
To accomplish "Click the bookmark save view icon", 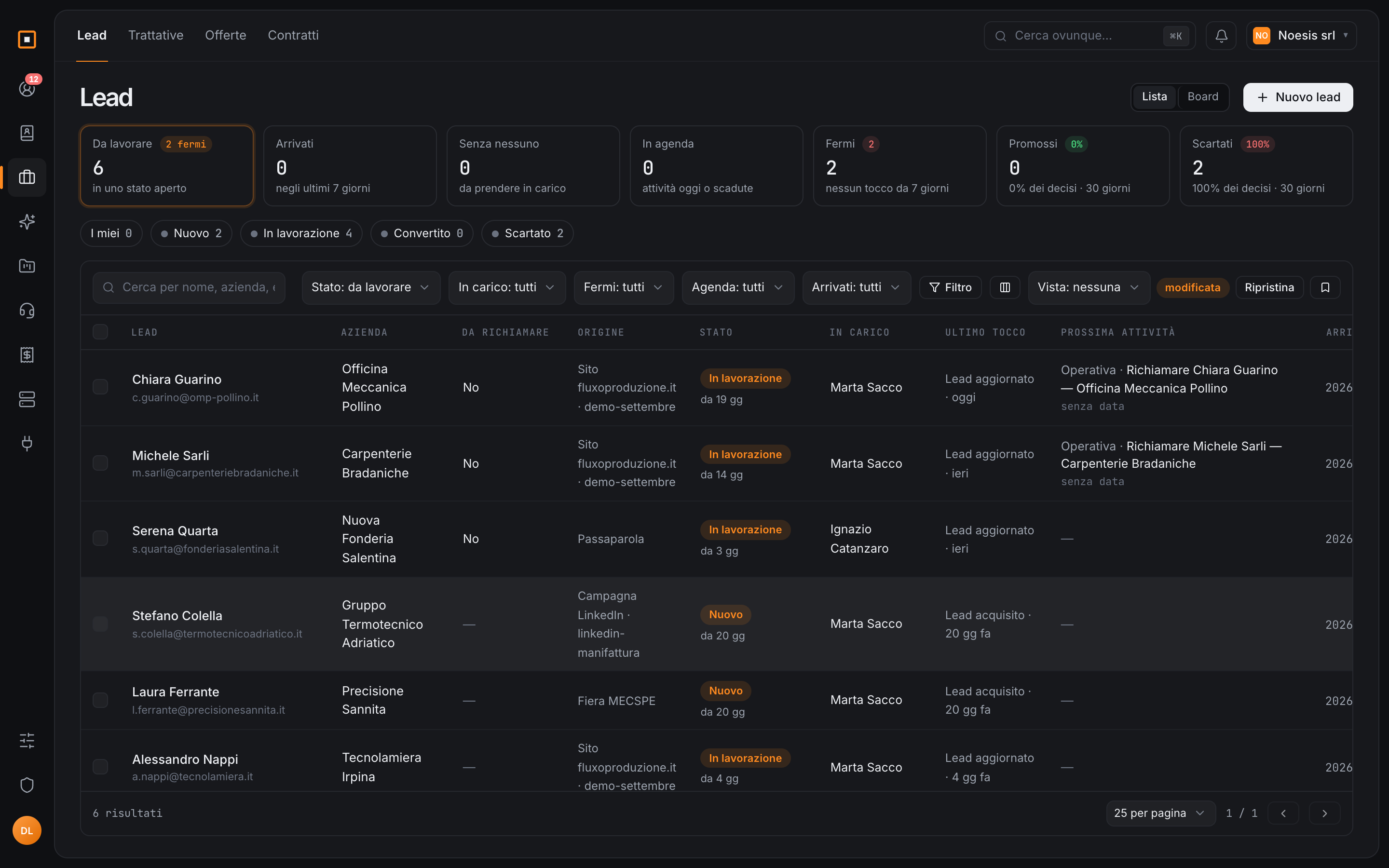I will click(x=1325, y=287).
